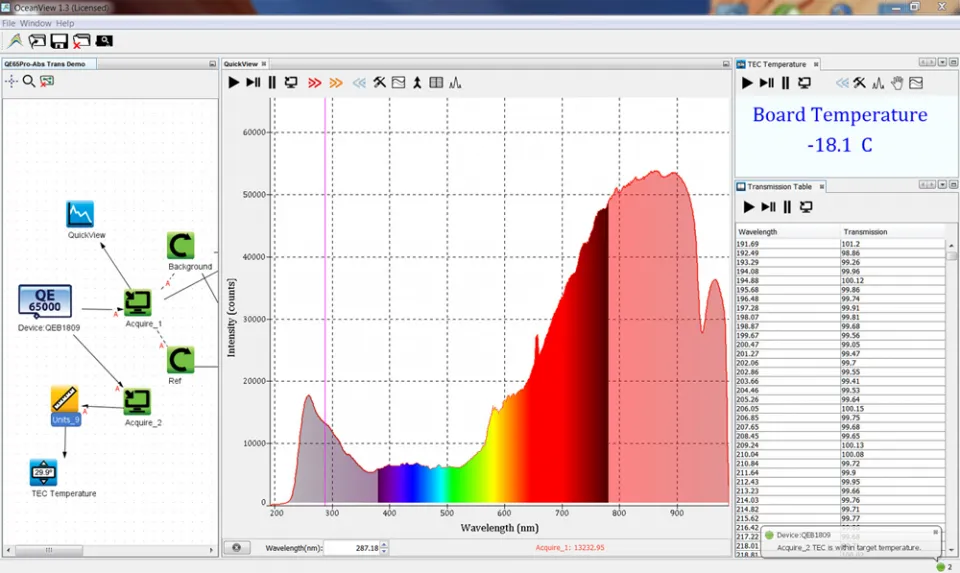The image size is (960, 573).
Task: Click TEC Temperature monitor icon
Action: (x=804, y=83)
